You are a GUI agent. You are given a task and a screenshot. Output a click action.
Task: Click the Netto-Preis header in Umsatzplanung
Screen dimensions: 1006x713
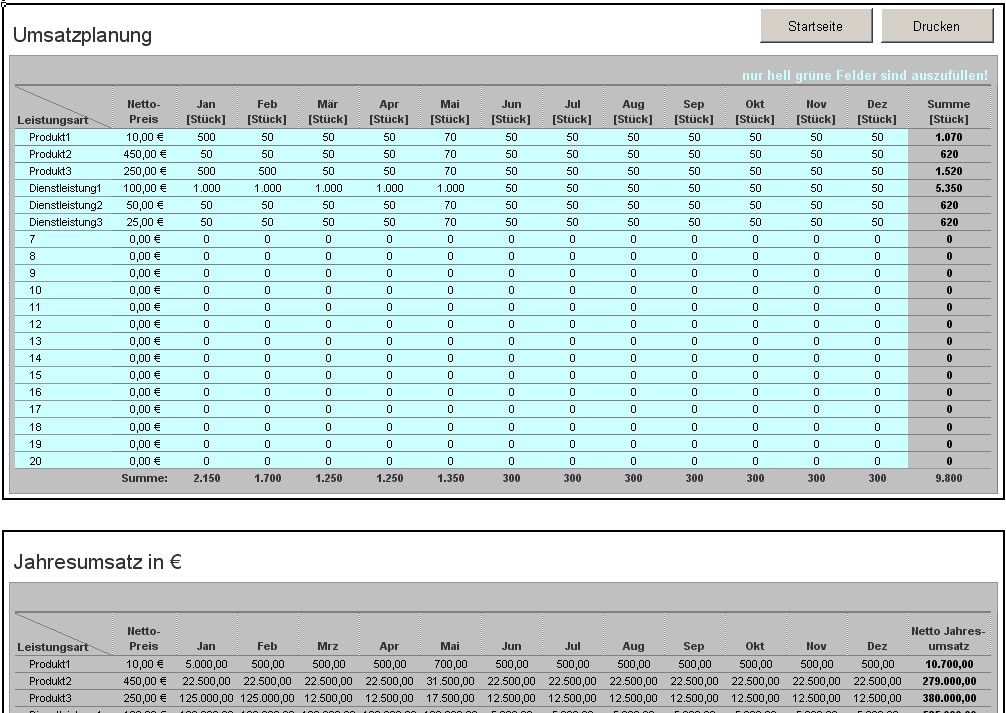coord(144,112)
